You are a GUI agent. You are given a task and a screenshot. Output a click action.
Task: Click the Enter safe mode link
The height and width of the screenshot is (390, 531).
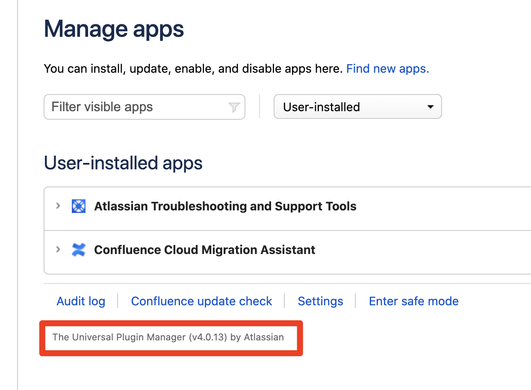(x=414, y=301)
